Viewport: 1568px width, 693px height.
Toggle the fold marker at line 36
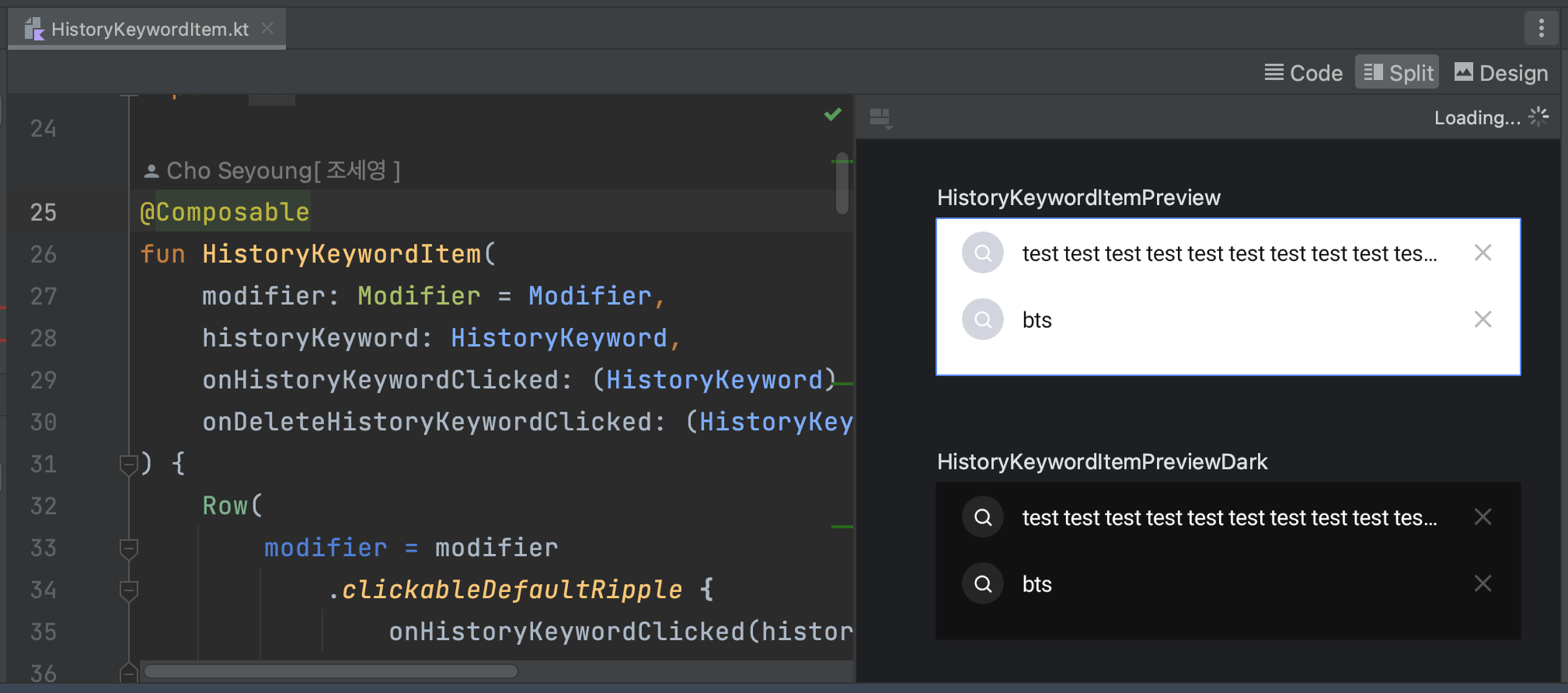click(129, 672)
